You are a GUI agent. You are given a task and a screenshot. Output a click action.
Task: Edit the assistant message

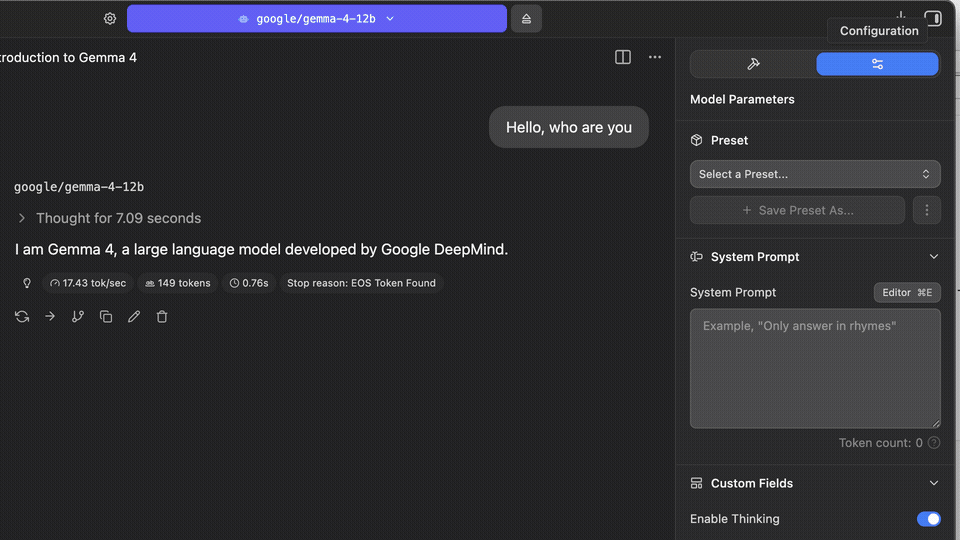click(134, 317)
